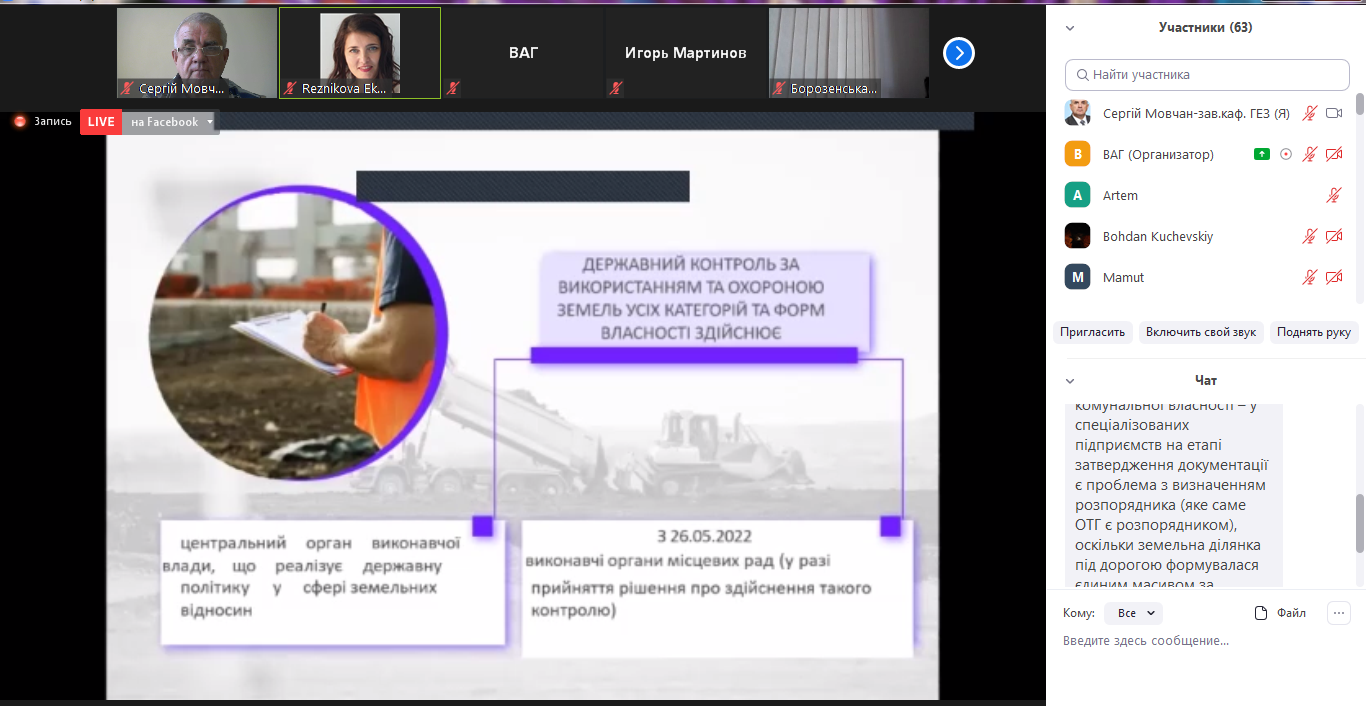Open more chat options (three dots)
The height and width of the screenshot is (706, 1366).
pos(1340,613)
